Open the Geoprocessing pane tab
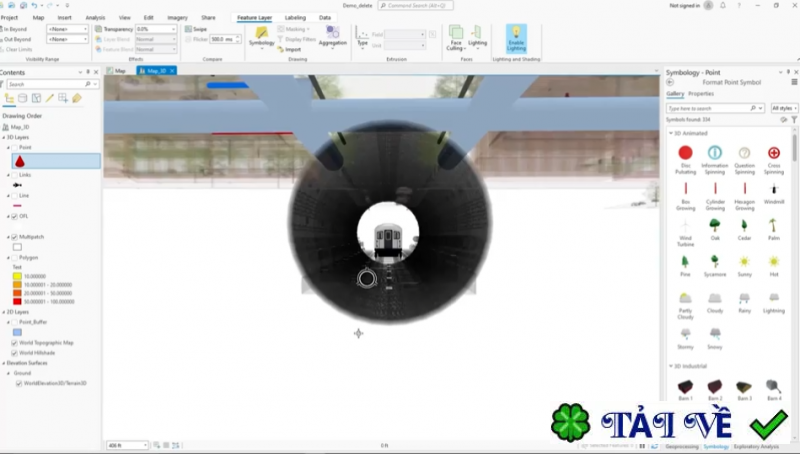This screenshot has width=800, height=454. 682,447
